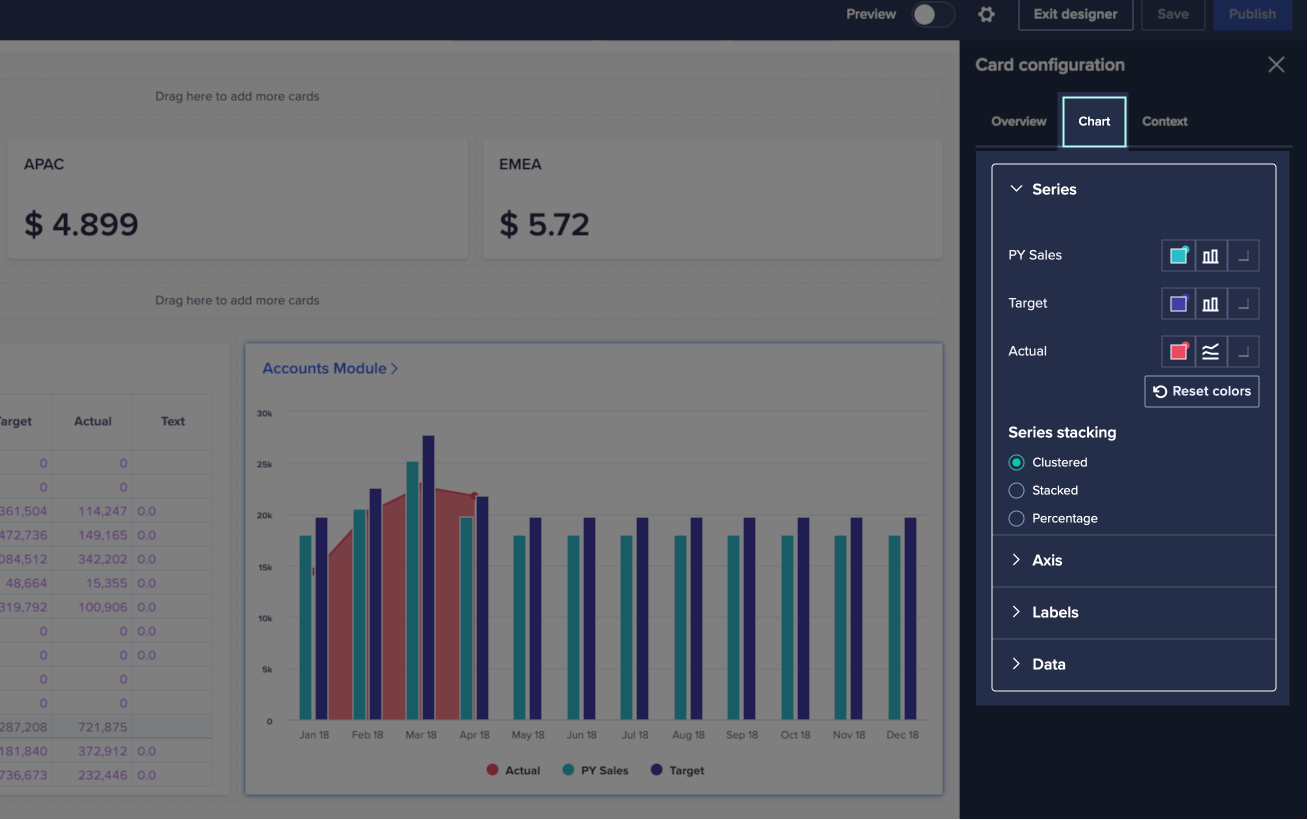The height and width of the screenshot is (820, 1308).
Task: Close the Card configuration panel
Action: (x=1276, y=64)
